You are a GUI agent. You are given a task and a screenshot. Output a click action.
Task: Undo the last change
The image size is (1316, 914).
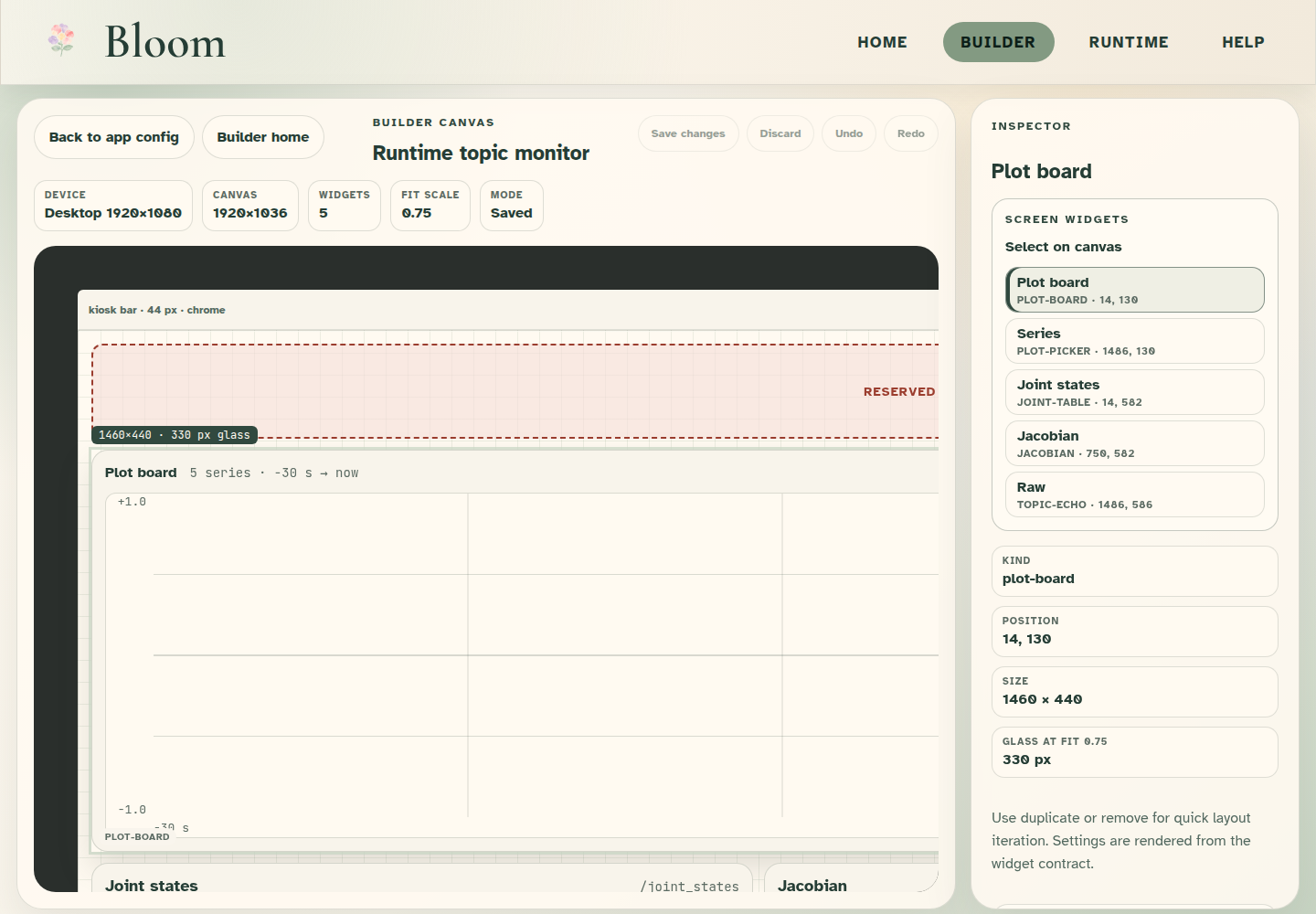(849, 133)
